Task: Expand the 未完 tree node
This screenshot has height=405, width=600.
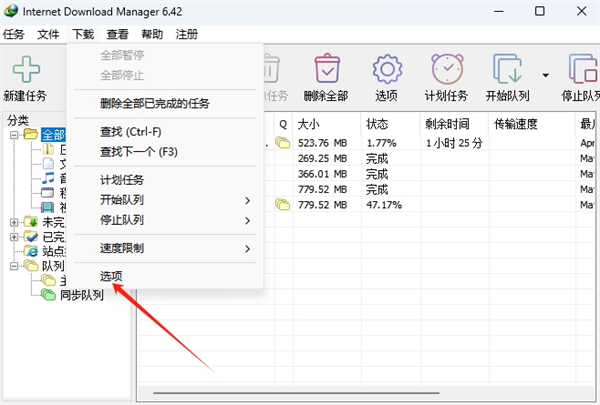Action: (14, 222)
